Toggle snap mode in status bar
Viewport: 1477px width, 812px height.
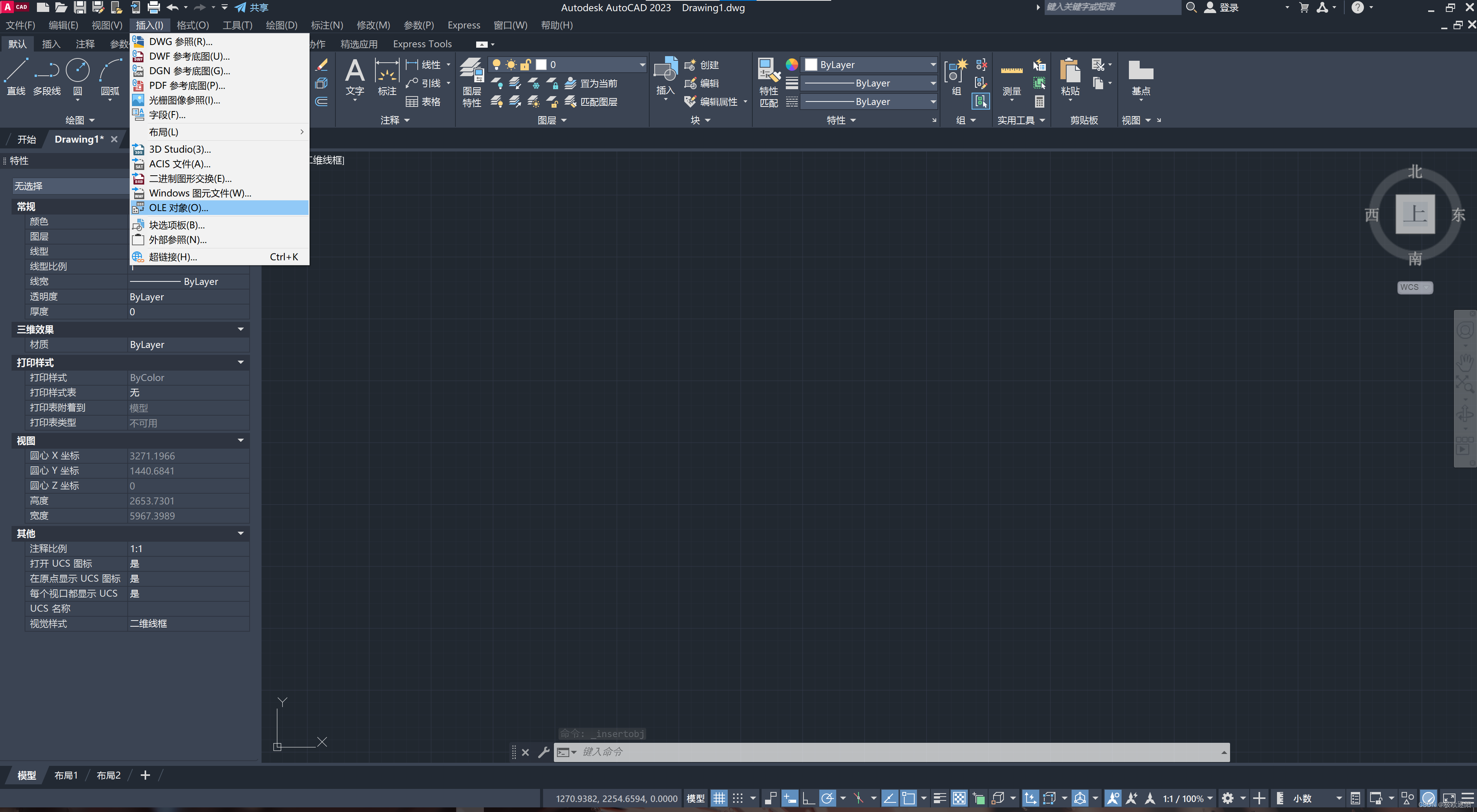coord(738,798)
